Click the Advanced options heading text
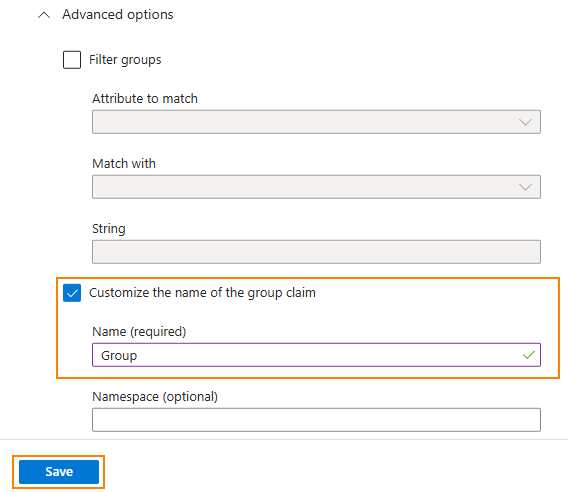Screen dimensions: 568x492 coord(118,15)
